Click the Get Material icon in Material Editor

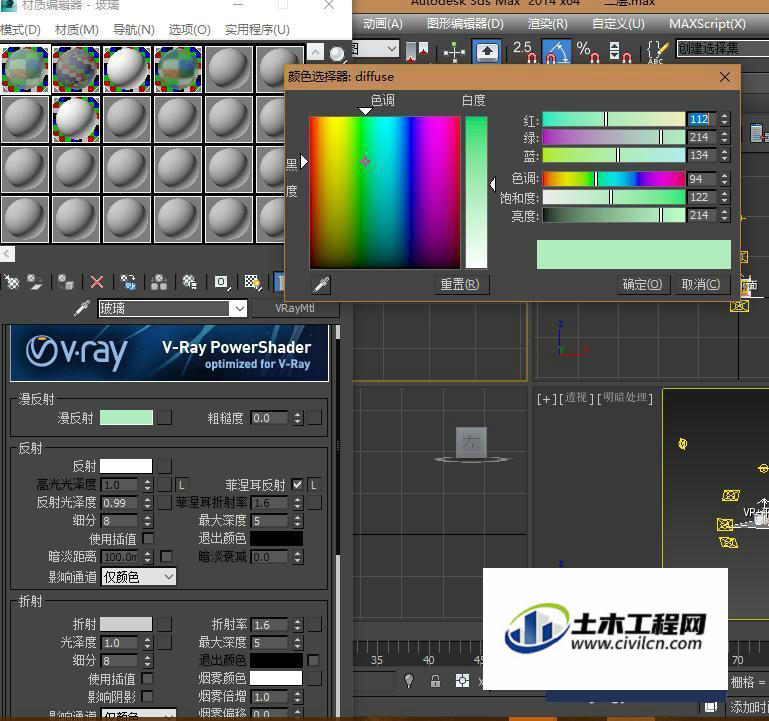pyautogui.click(x=12, y=282)
